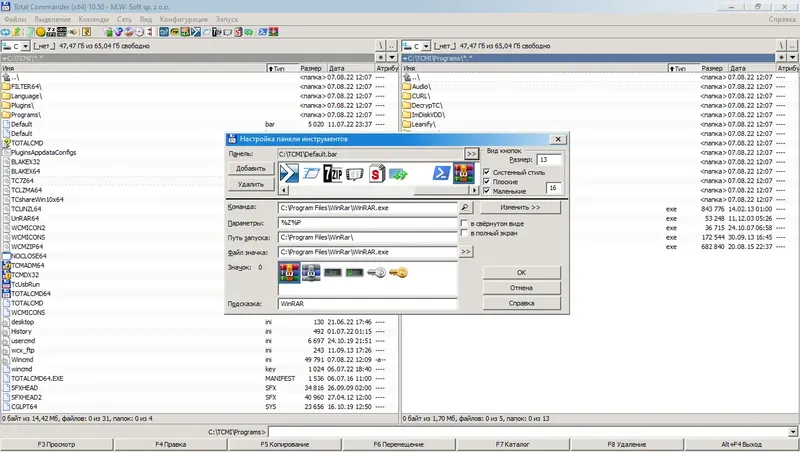This screenshot has width=800, height=452.
Task: Click the button strip horizontal scrollbar thumb
Action: click(441, 190)
